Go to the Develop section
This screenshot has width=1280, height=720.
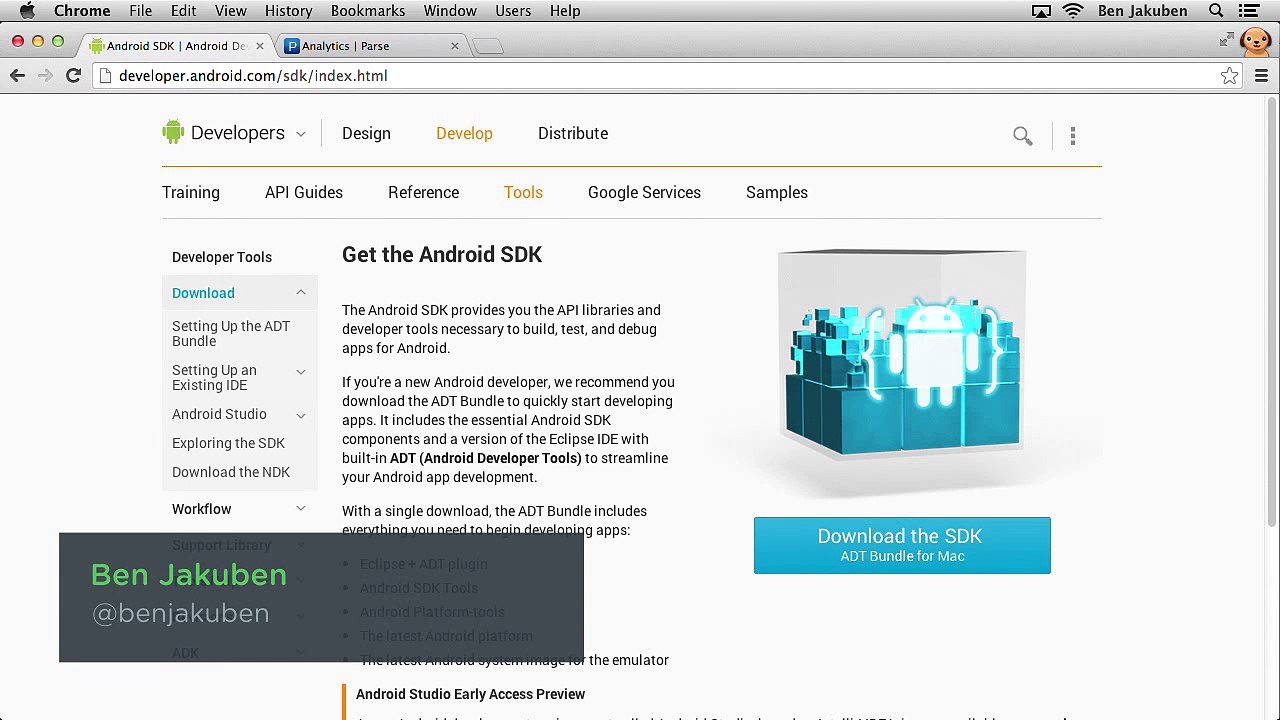pyautogui.click(x=464, y=133)
